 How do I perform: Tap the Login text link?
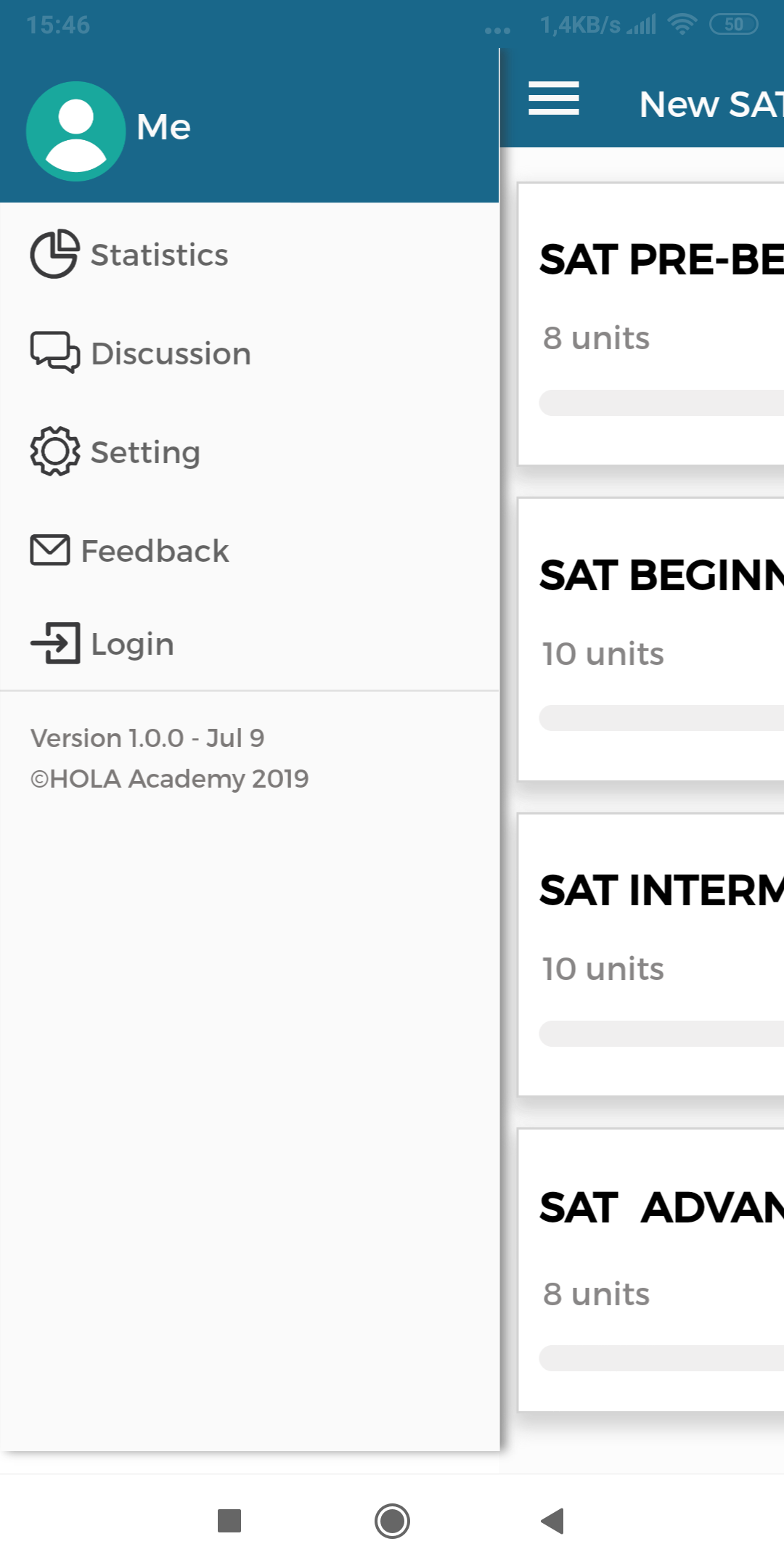tap(132, 644)
